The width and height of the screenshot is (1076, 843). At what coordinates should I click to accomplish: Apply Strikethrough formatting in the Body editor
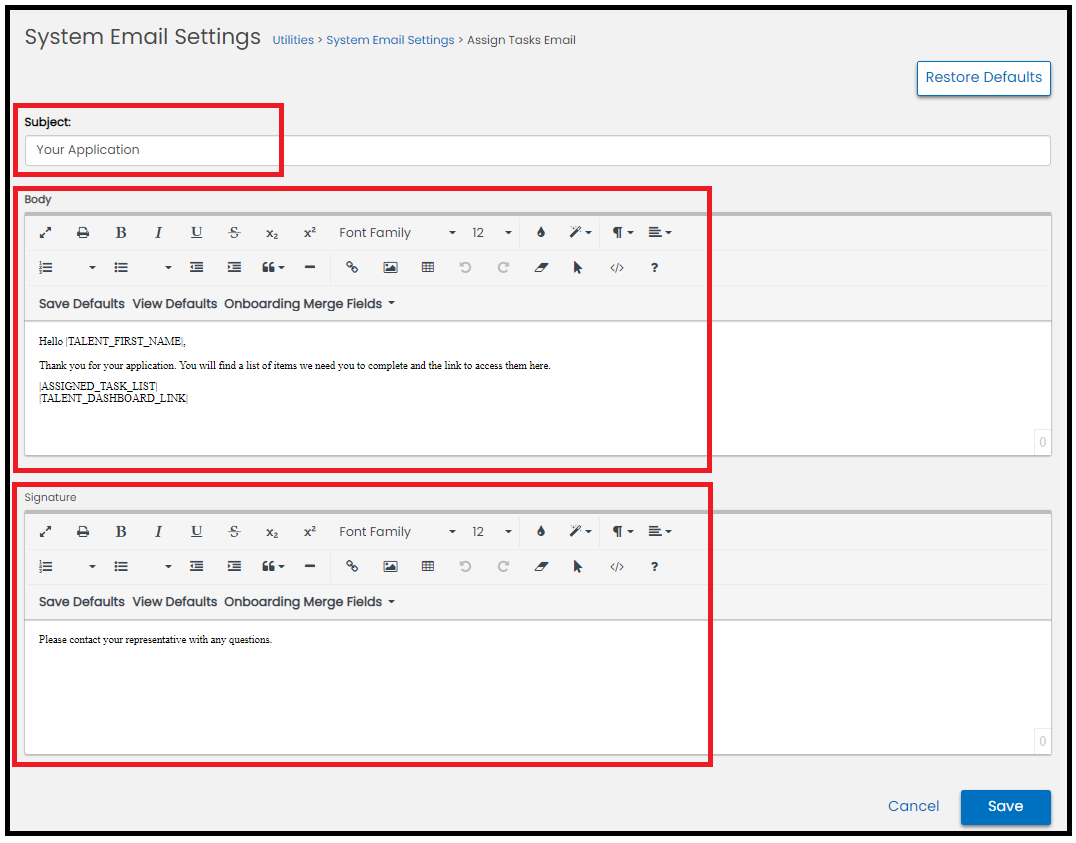pyautogui.click(x=234, y=232)
